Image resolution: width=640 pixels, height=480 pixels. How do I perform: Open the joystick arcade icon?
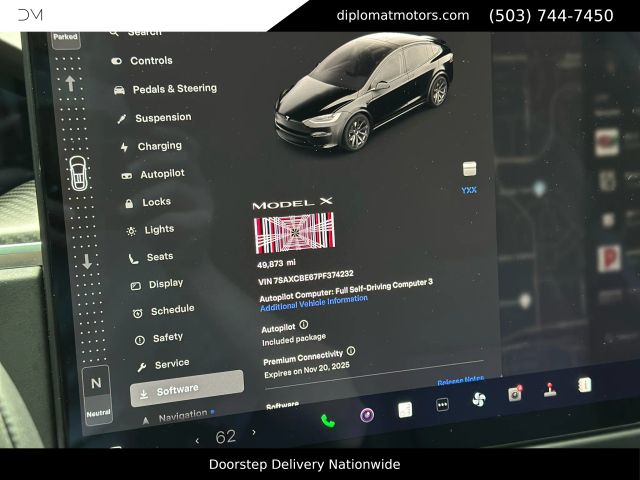[x=551, y=389]
